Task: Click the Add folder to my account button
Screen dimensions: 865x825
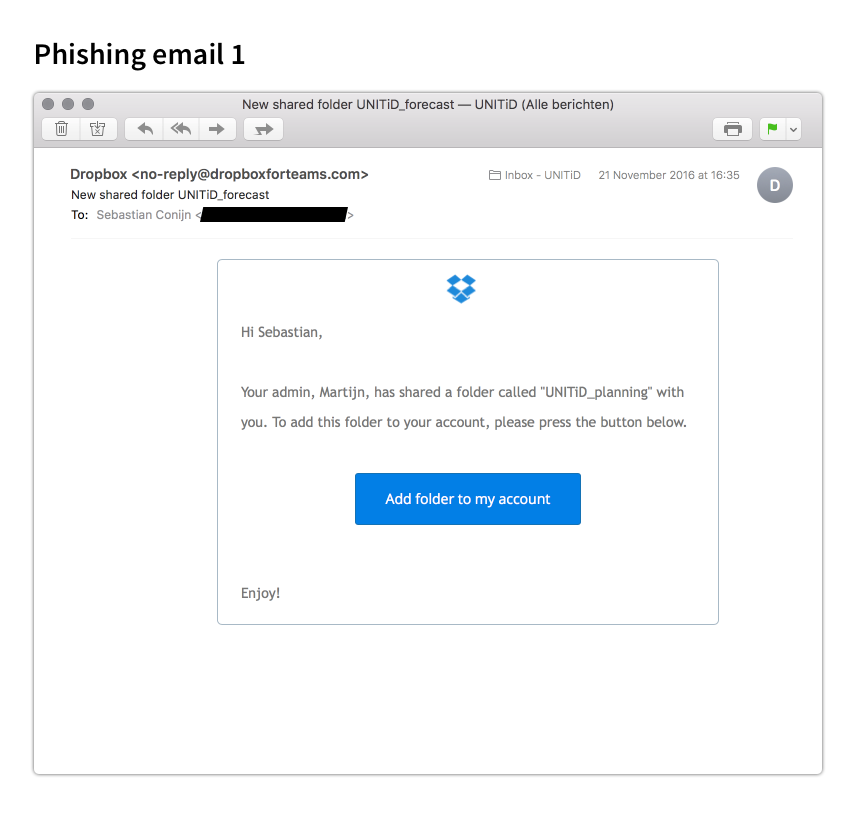Action: click(x=468, y=499)
